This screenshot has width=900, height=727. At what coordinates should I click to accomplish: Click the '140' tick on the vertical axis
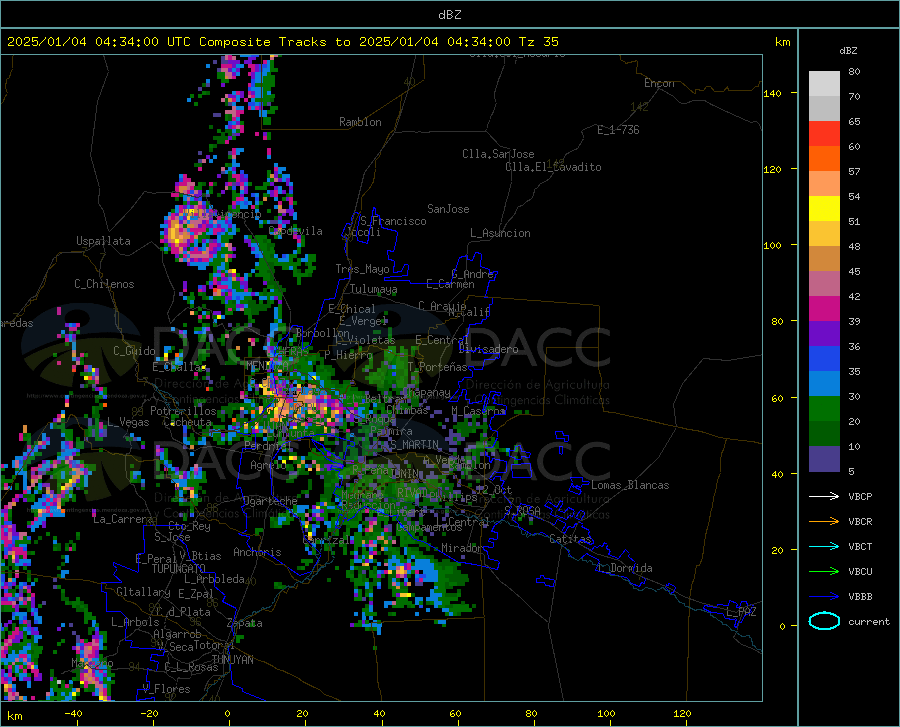(x=772, y=93)
